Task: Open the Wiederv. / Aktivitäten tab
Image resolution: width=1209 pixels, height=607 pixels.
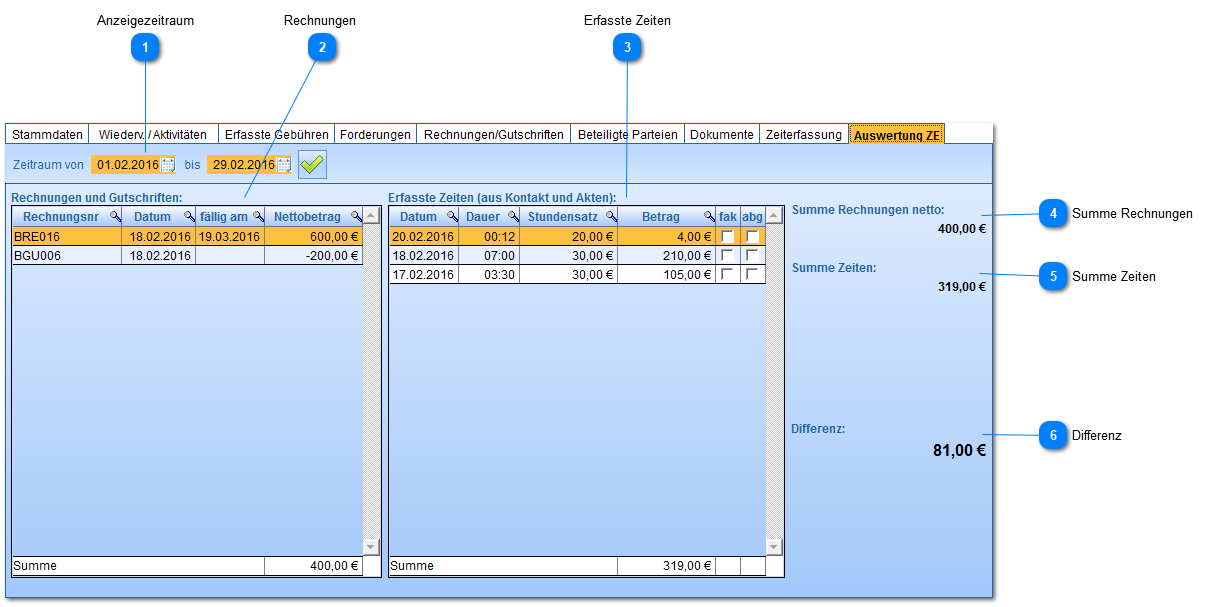Action: point(153,134)
